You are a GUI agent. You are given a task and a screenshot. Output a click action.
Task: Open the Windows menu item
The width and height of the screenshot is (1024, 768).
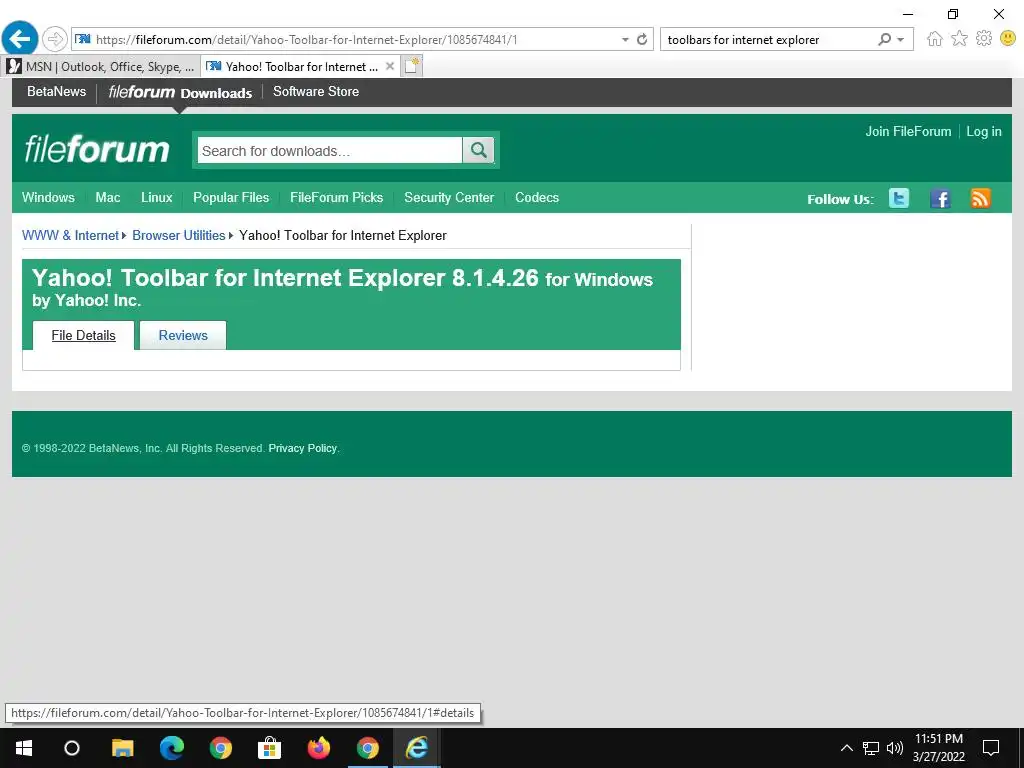[x=48, y=197]
